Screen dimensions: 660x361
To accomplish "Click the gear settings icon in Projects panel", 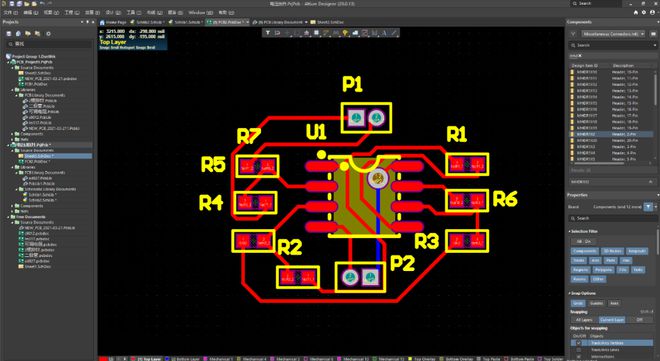I will pyautogui.click(x=48, y=34).
